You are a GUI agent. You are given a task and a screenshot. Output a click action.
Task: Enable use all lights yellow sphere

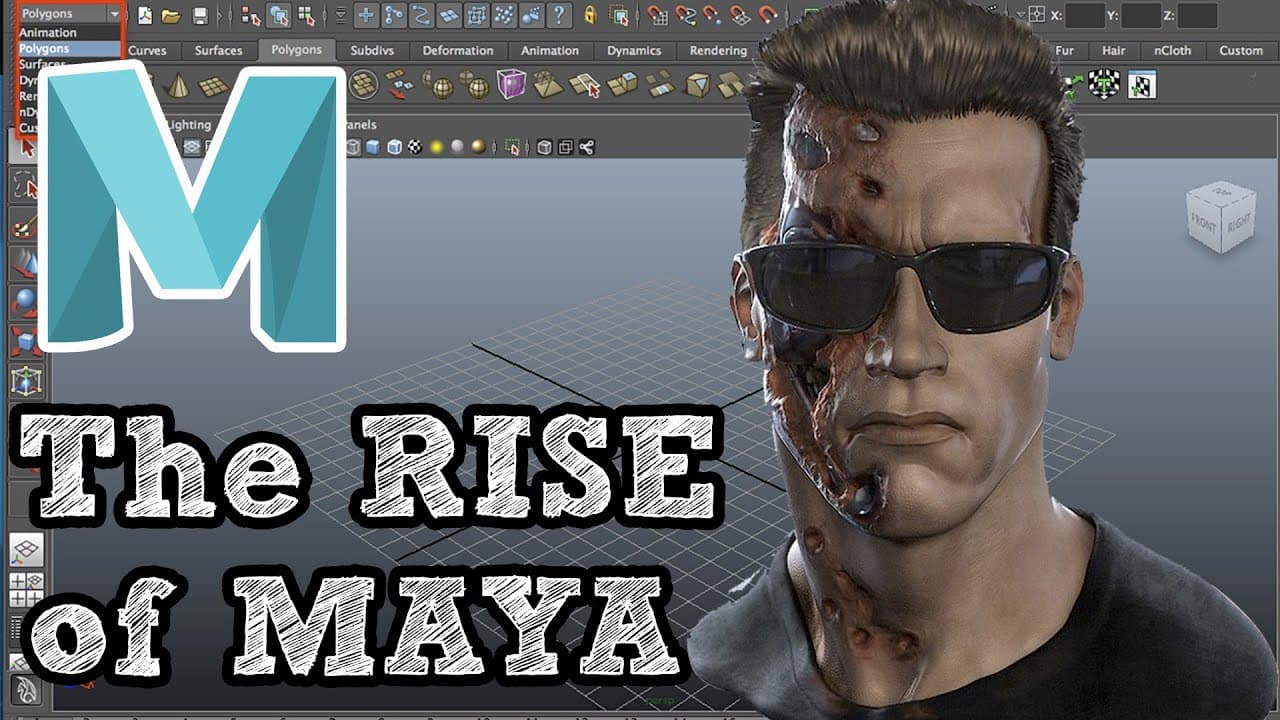point(437,148)
